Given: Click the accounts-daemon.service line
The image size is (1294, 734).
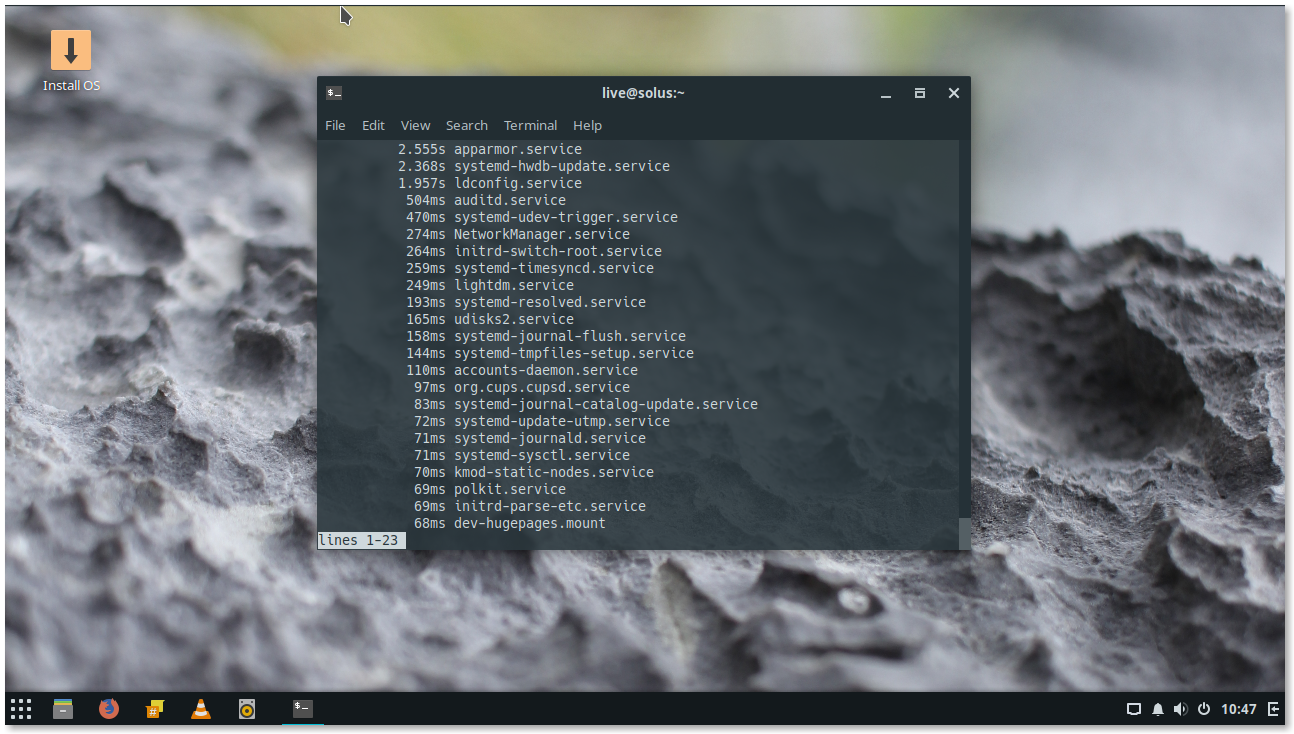Looking at the screenshot, I should pos(522,370).
